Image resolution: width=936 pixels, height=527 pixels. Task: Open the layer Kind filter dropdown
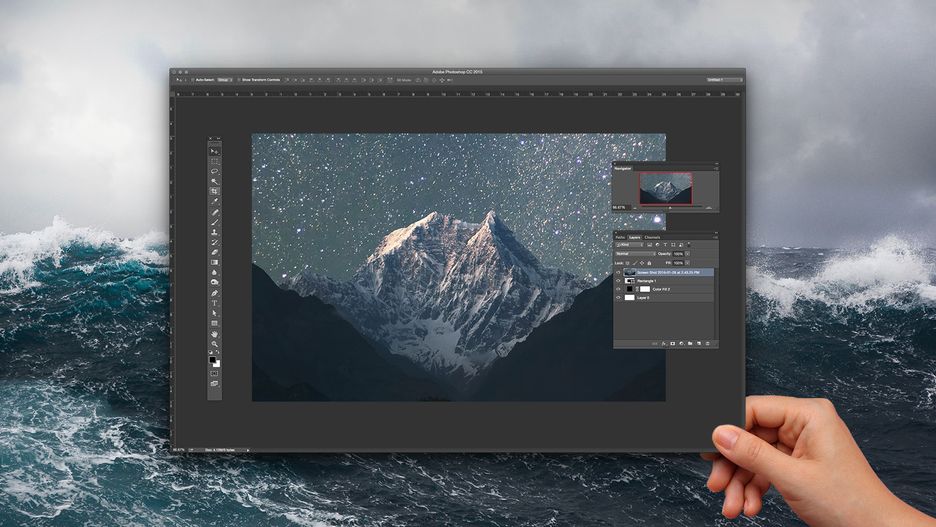(630, 245)
